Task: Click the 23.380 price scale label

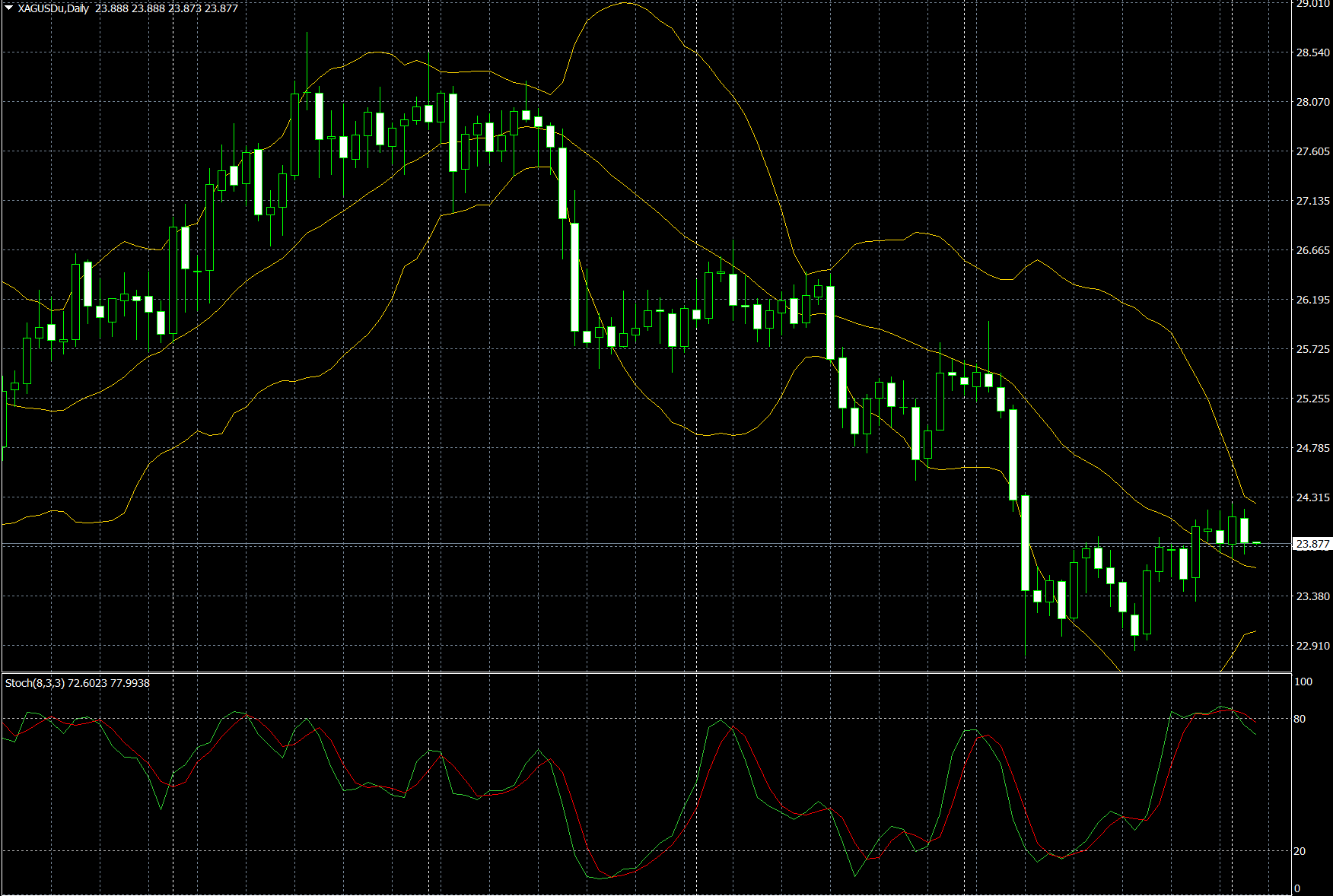Action: (x=1313, y=596)
